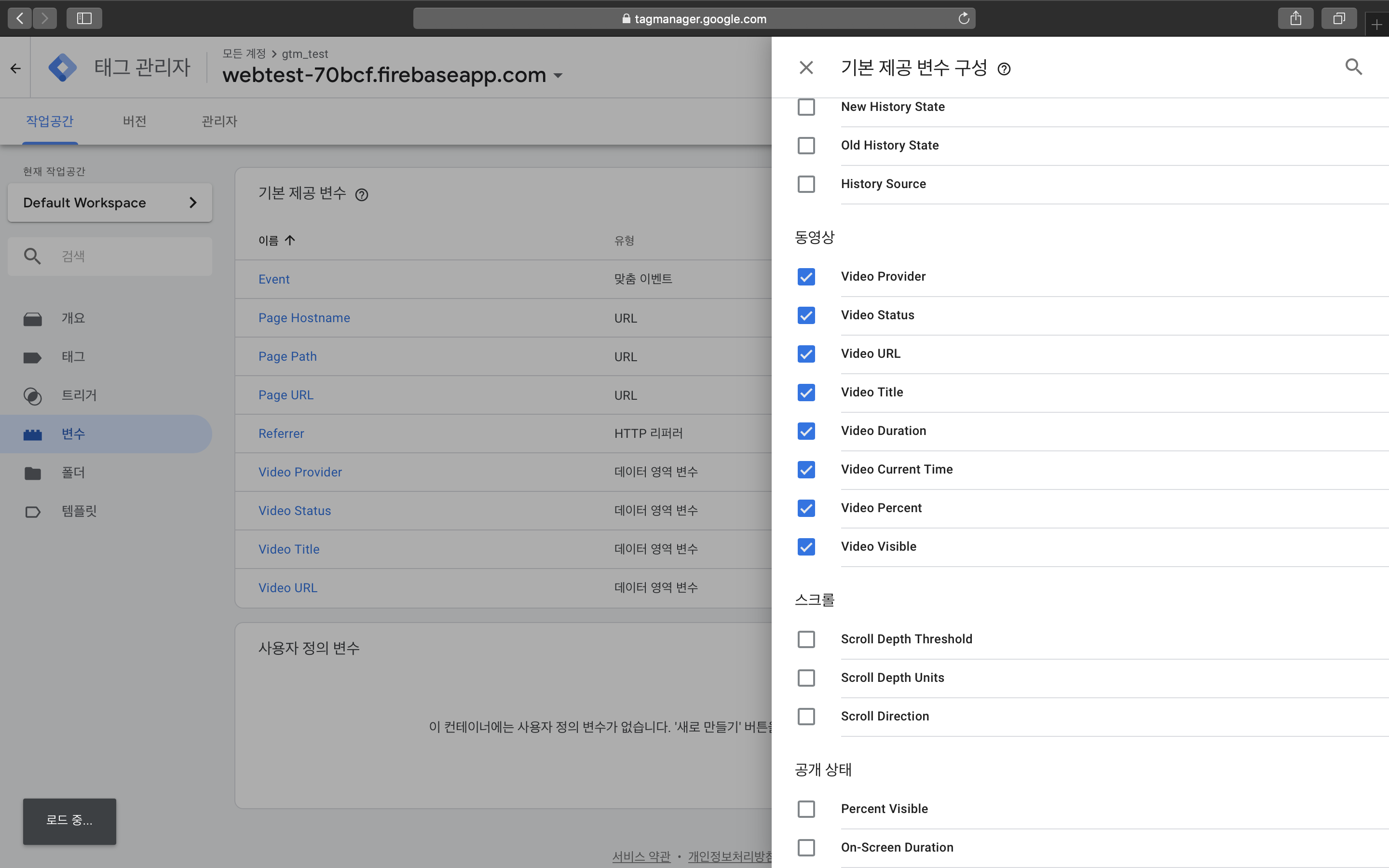Click the search magnifier in built-in variables panel
Image resolution: width=1389 pixels, height=868 pixels.
click(x=1353, y=67)
